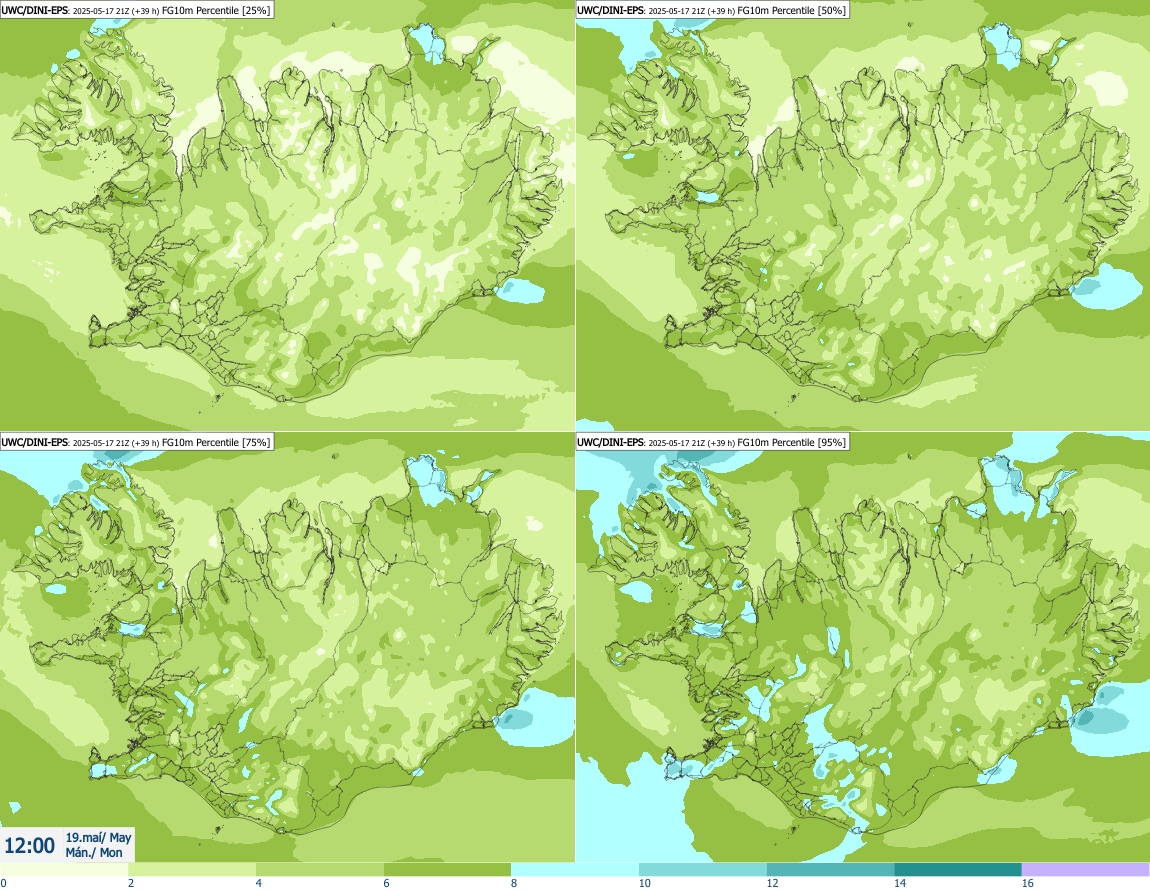Viewport: 1150px width, 891px height.
Task: Click the Percentile [50%] panel title label
Action: tap(712, 10)
